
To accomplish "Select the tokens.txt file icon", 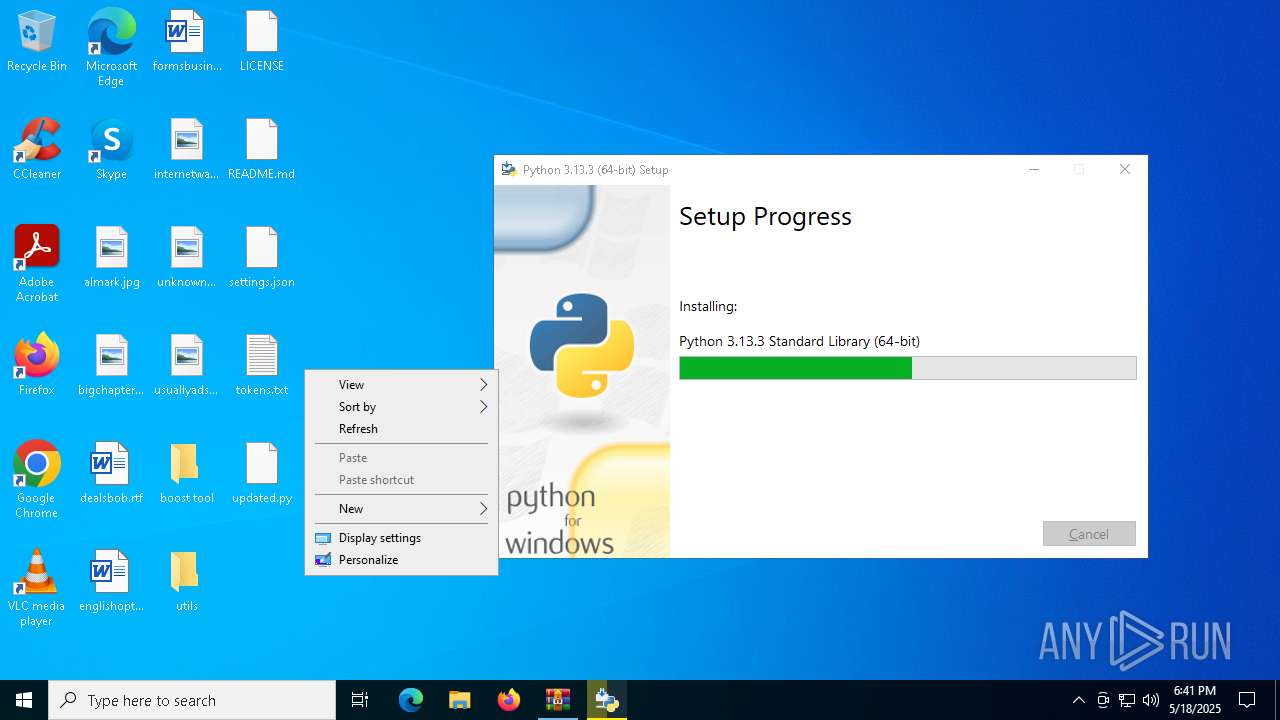I will tap(262, 366).
